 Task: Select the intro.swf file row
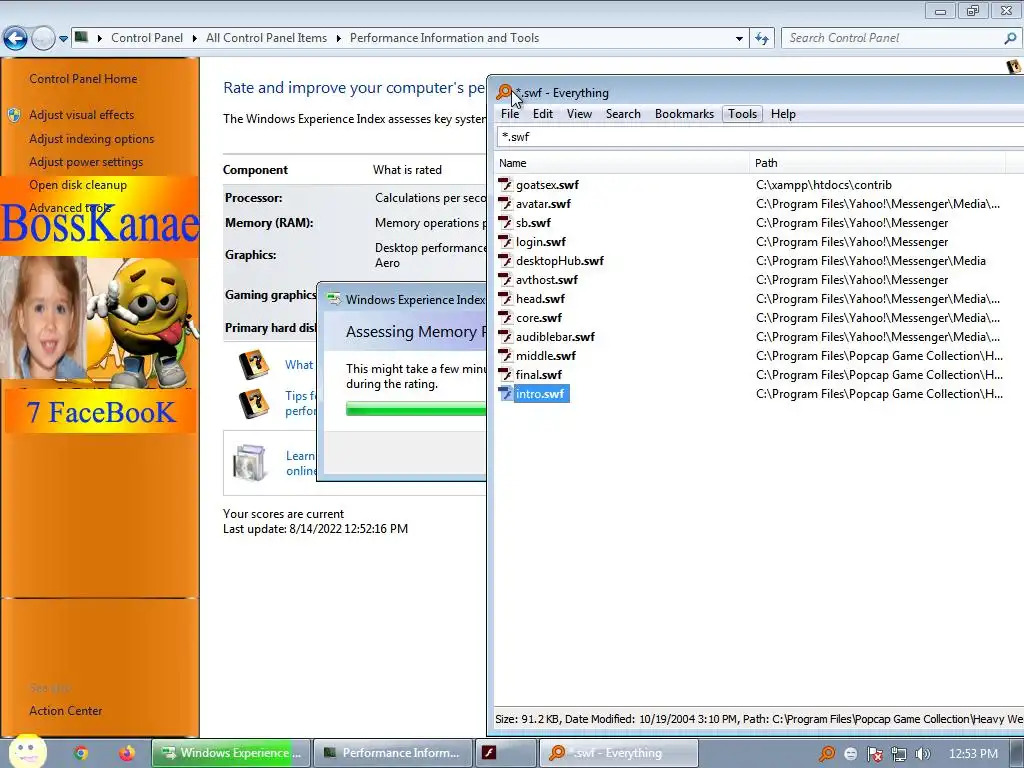pos(758,394)
